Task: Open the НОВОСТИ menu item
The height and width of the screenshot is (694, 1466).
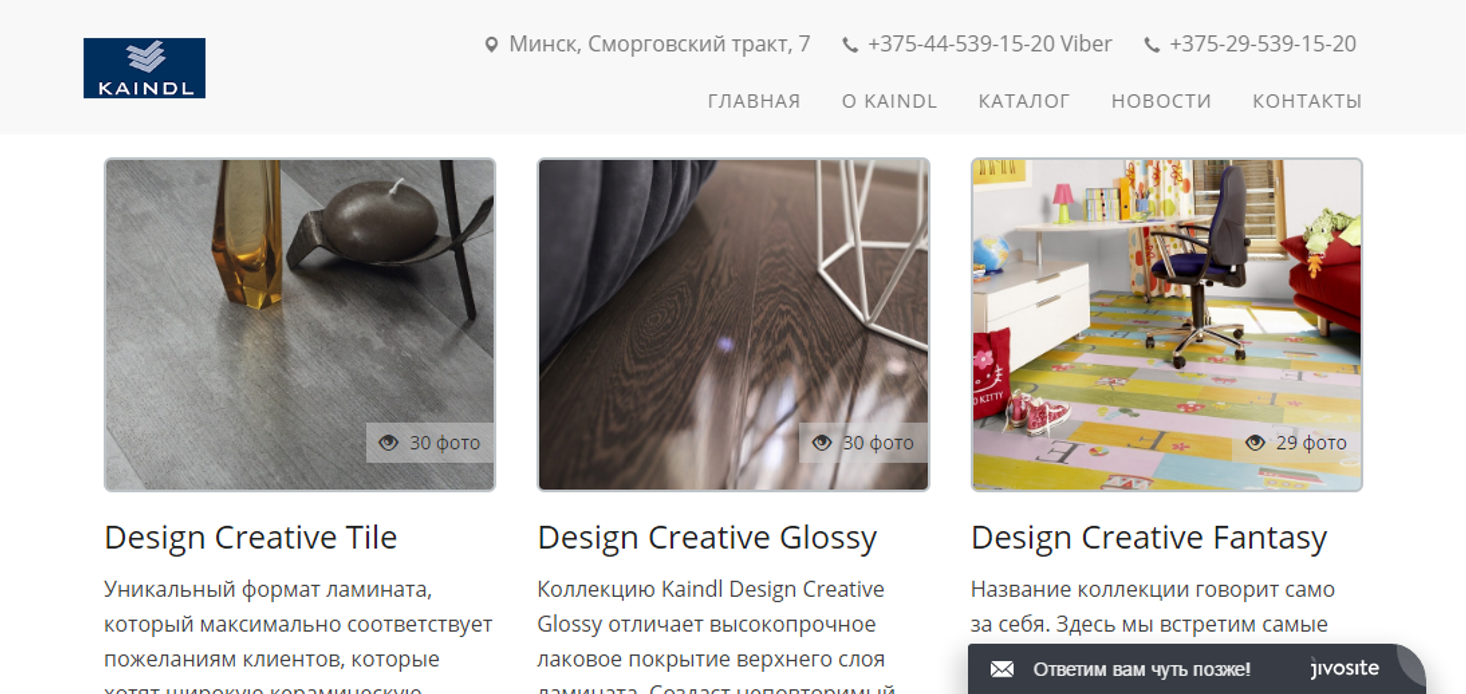Action: (1161, 101)
